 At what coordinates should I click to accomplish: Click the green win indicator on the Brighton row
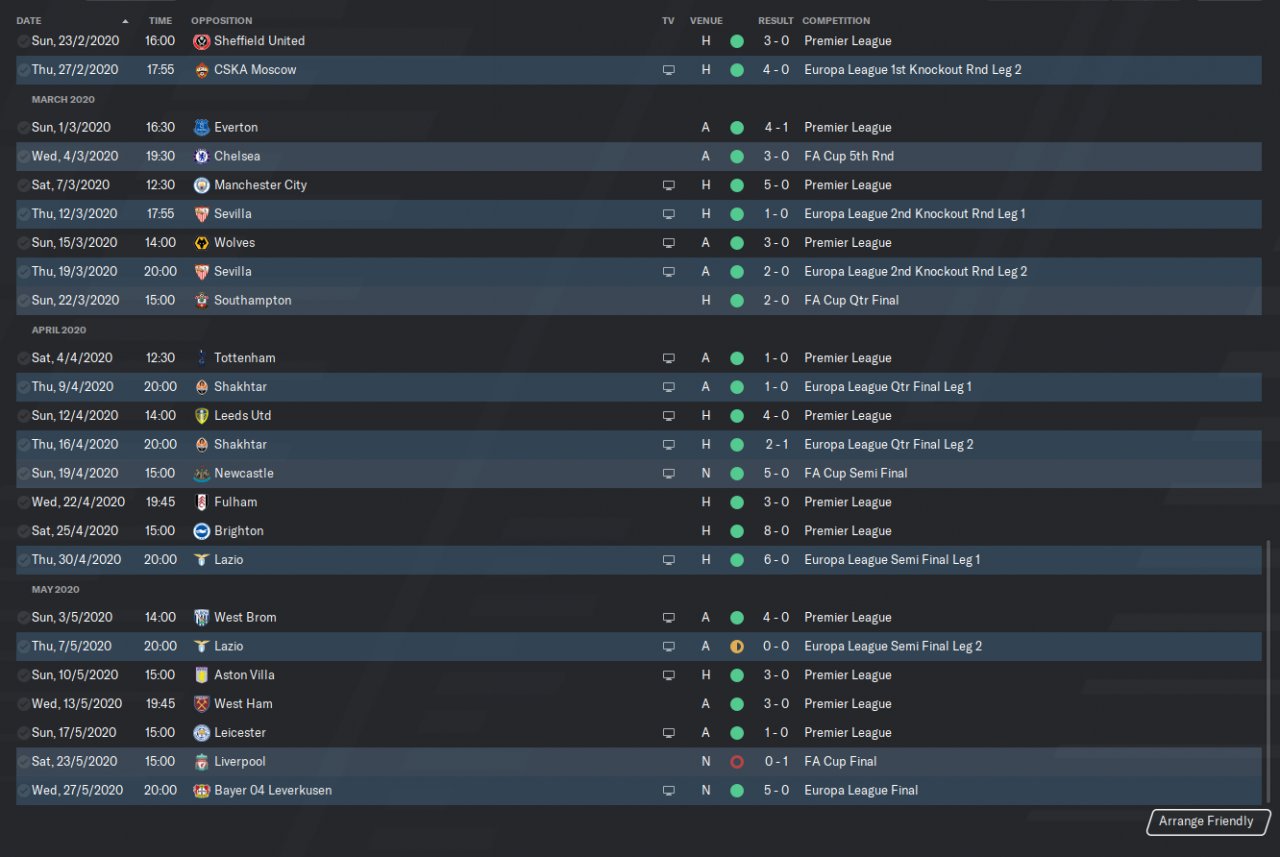point(737,531)
